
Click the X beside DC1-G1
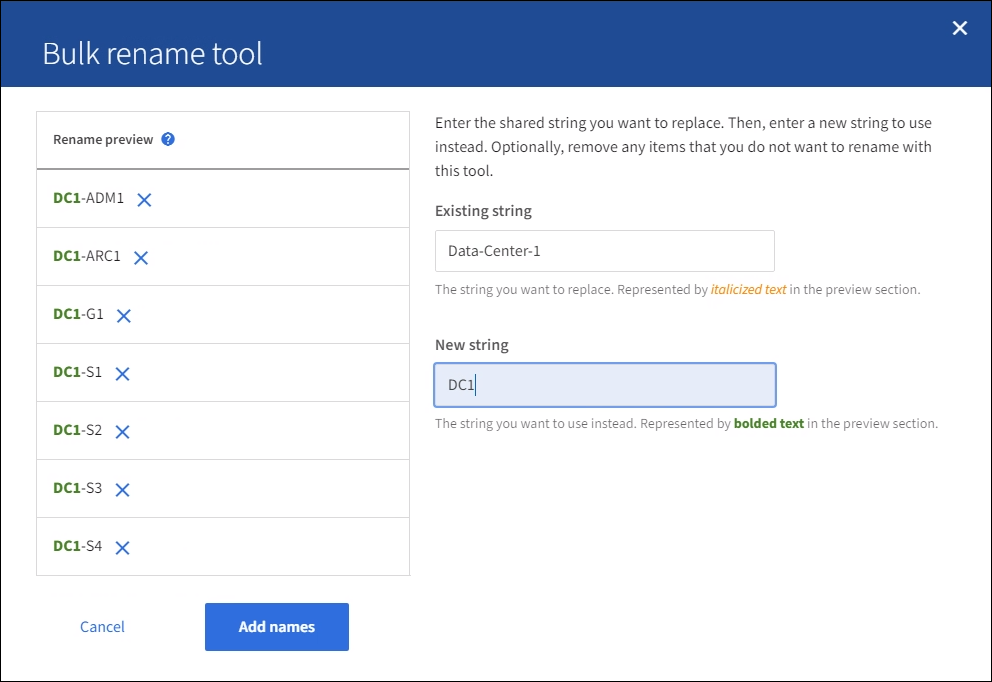124,316
